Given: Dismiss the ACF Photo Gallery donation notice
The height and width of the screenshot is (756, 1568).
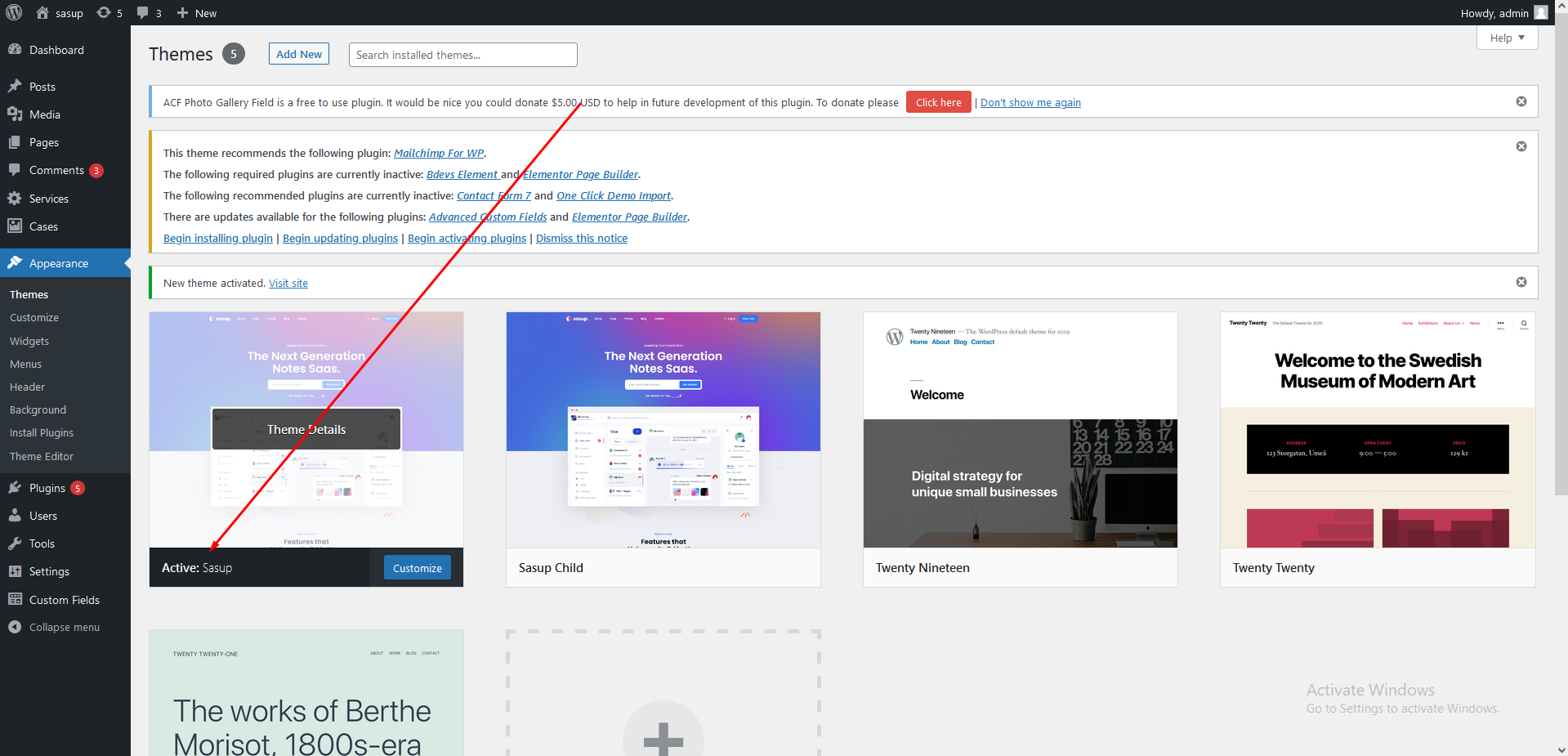Looking at the screenshot, I should tap(1521, 101).
